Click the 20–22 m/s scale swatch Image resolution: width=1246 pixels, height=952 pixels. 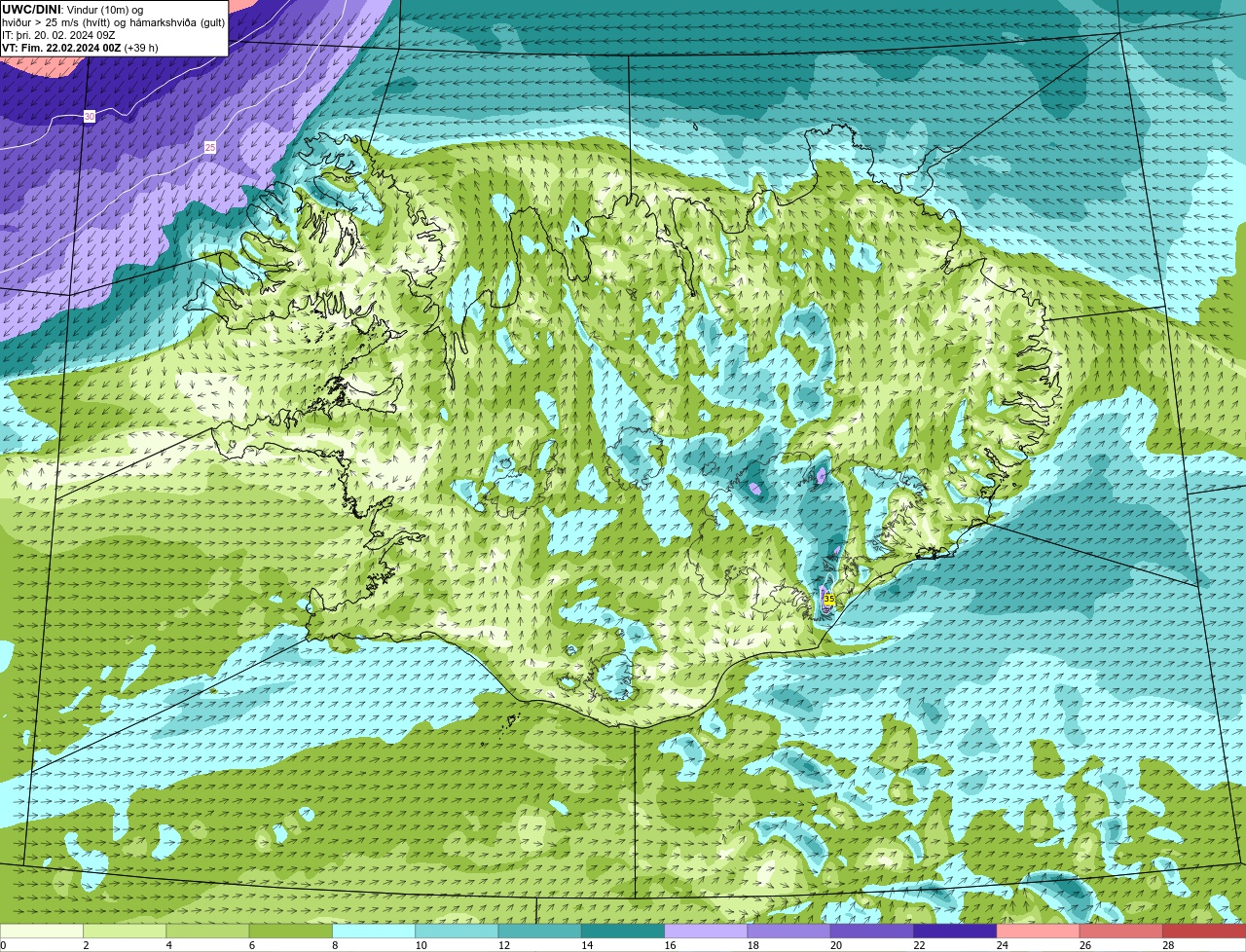(872, 931)
